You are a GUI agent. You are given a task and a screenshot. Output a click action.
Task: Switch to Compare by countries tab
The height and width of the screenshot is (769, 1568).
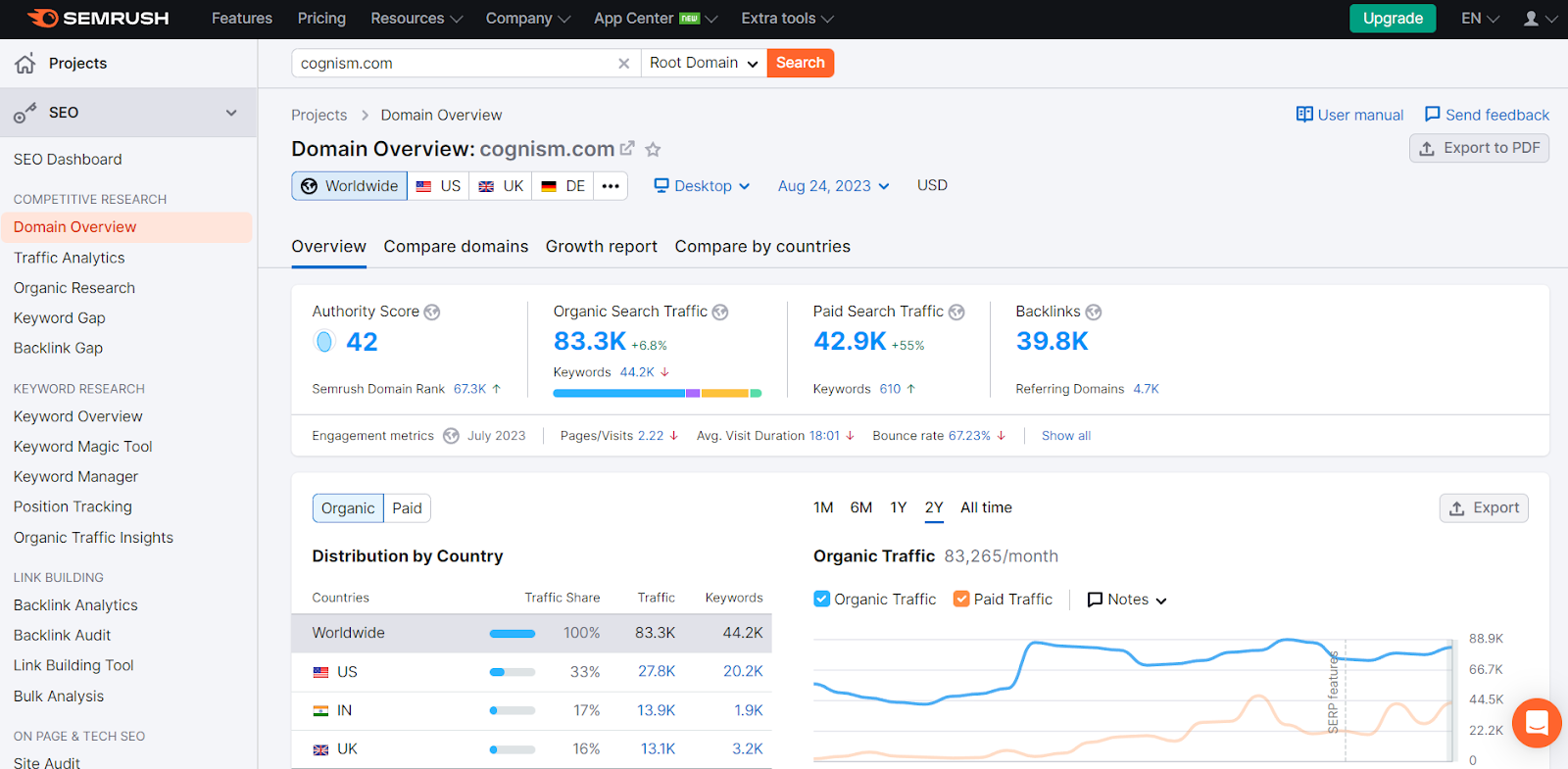tap(762, 247)
